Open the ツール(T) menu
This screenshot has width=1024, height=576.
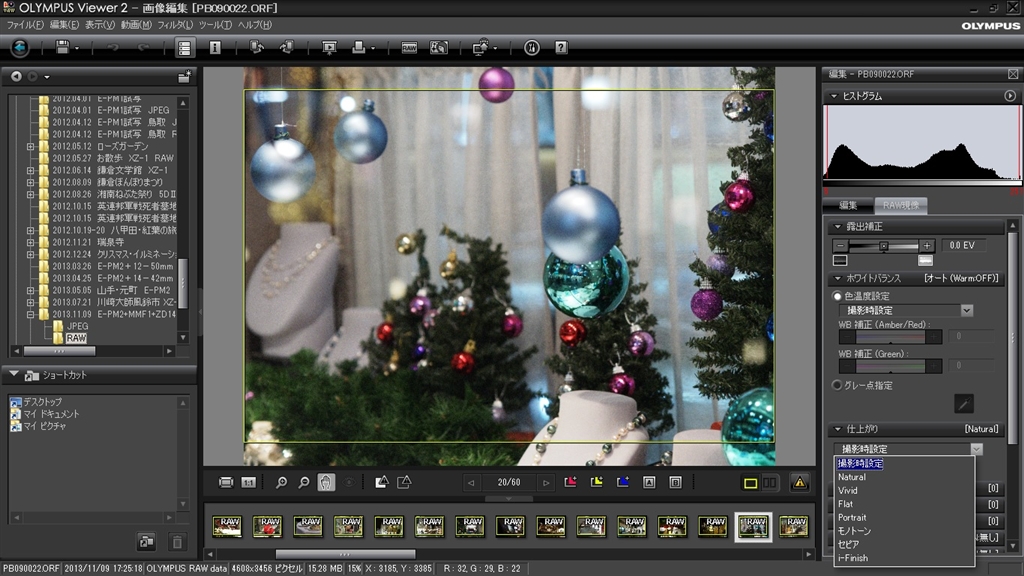(215, 25)
